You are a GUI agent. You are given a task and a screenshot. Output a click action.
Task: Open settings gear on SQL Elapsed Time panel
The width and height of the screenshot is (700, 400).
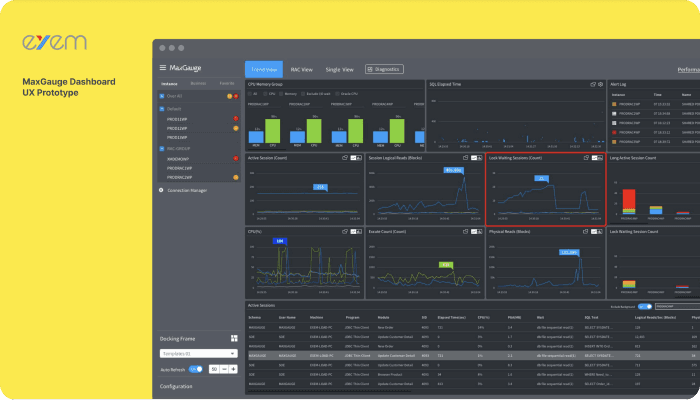599,86
